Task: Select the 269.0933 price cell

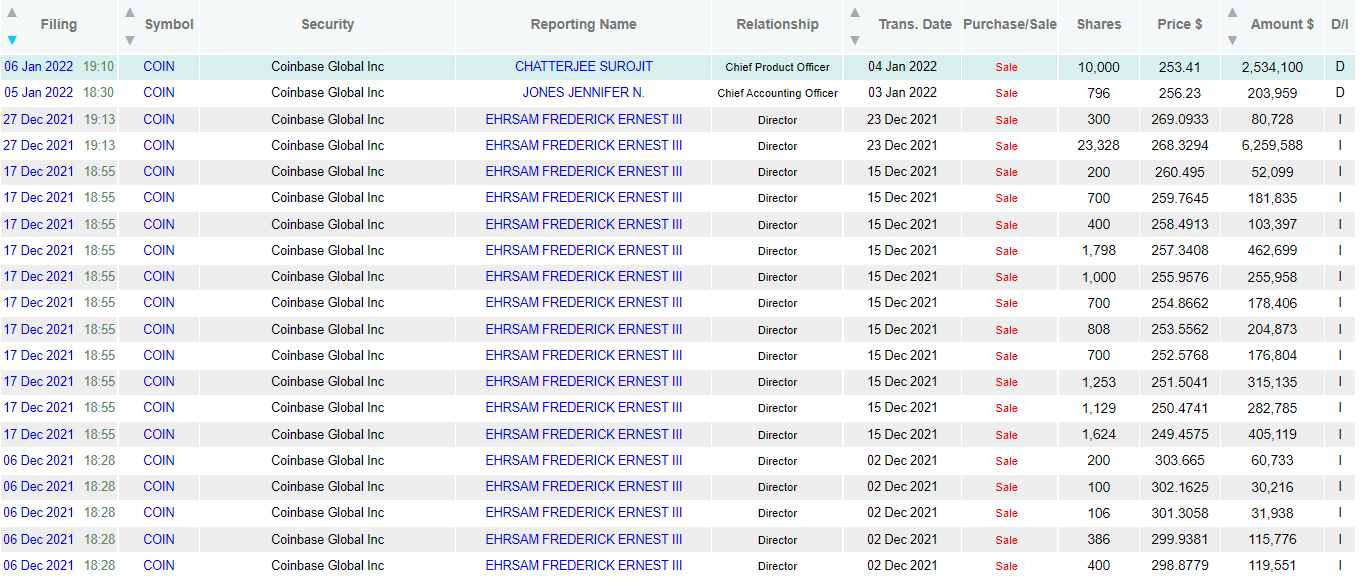Action: click(1180, 119)
